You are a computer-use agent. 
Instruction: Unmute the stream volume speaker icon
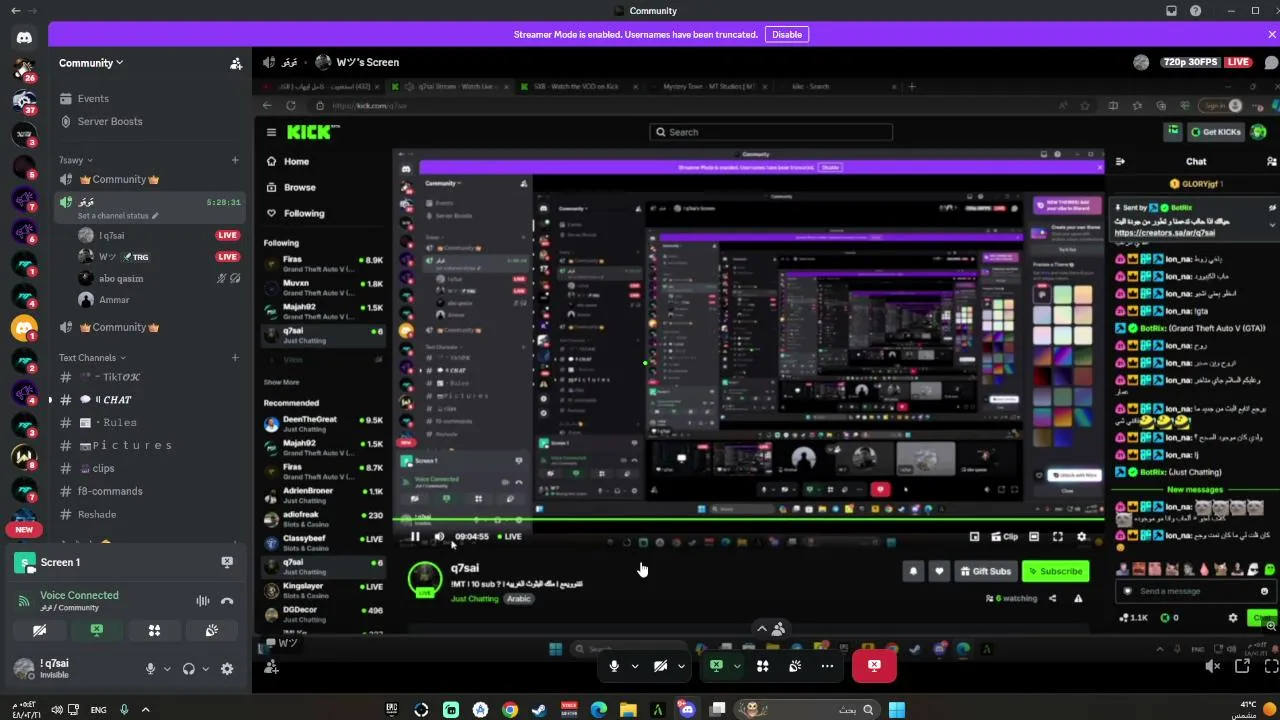(1213, 666)
